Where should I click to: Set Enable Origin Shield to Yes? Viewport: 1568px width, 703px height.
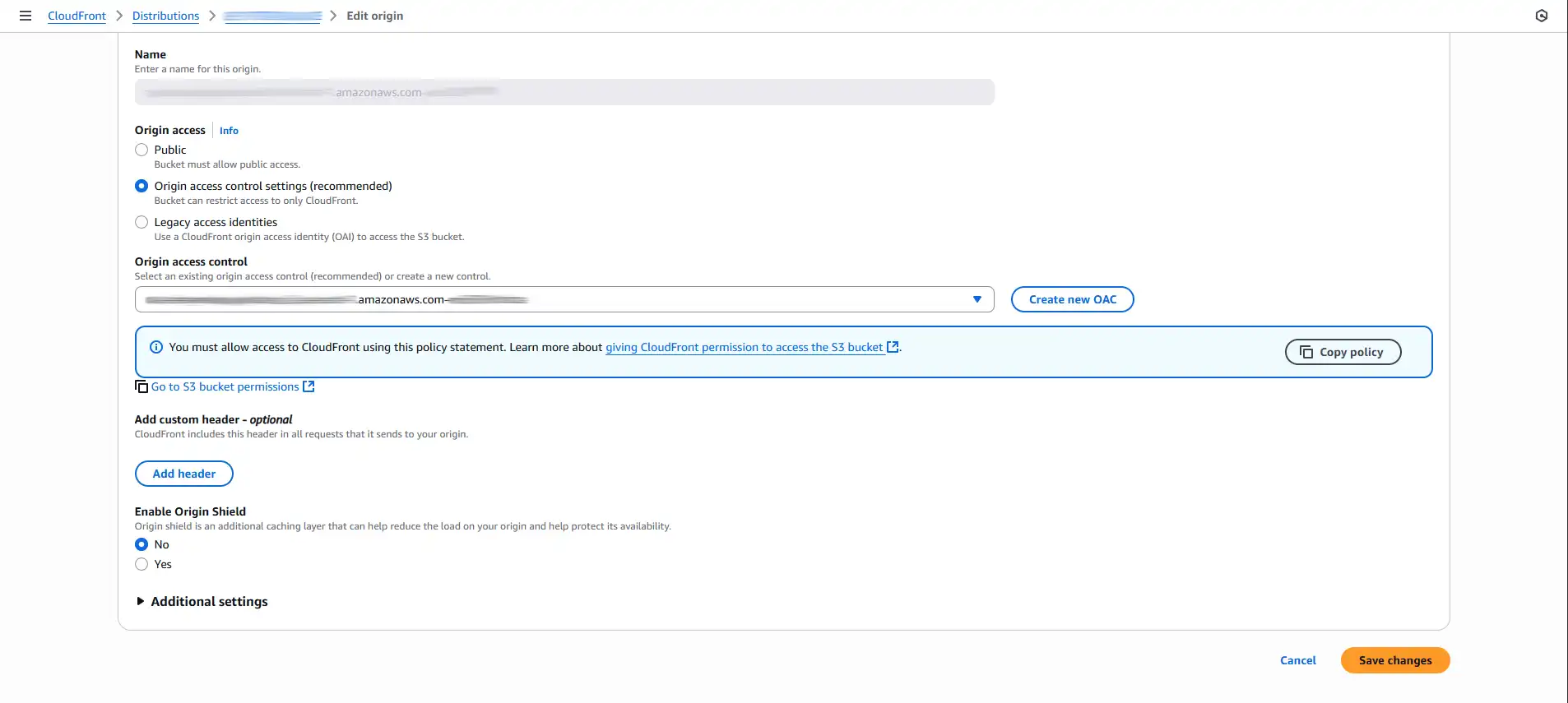(x=141, y=564)
